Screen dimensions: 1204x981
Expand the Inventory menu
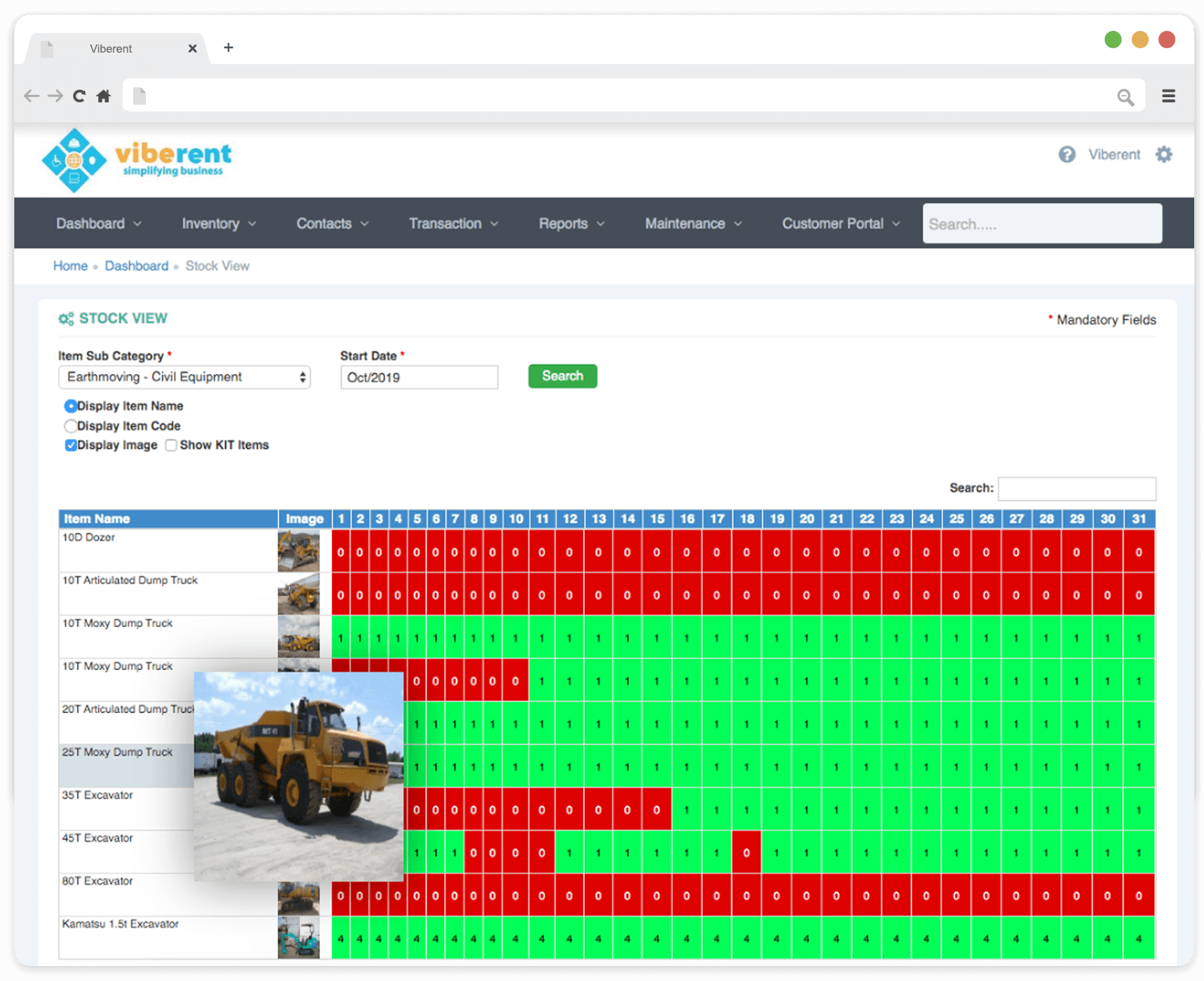(x=218, y=224)
